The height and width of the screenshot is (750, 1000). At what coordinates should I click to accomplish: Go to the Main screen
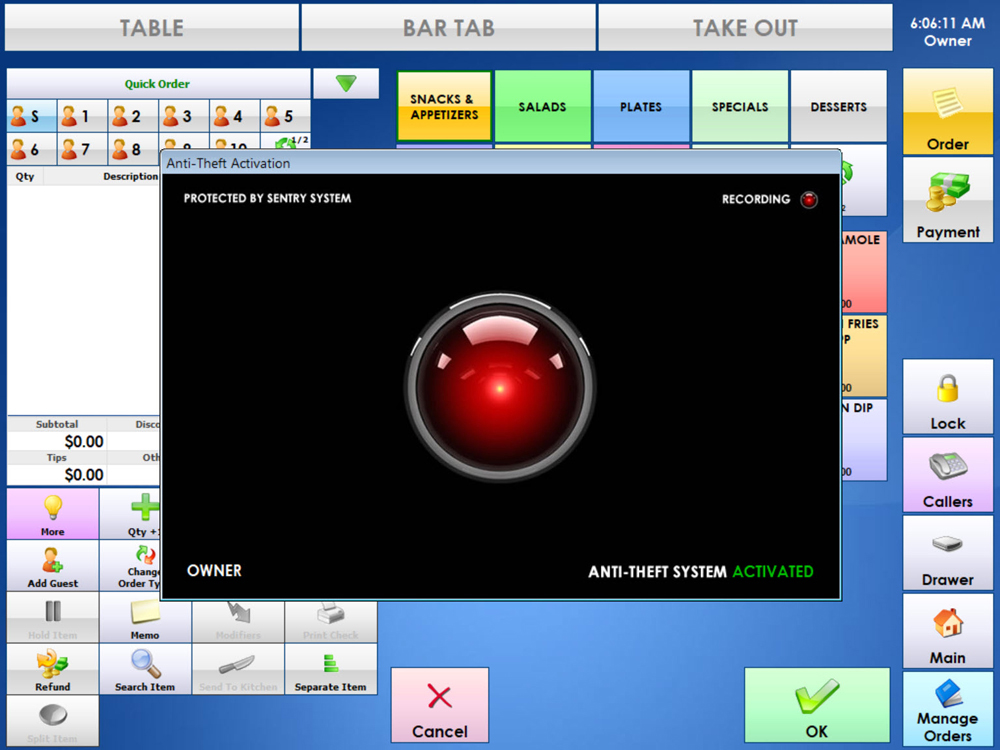948,631
